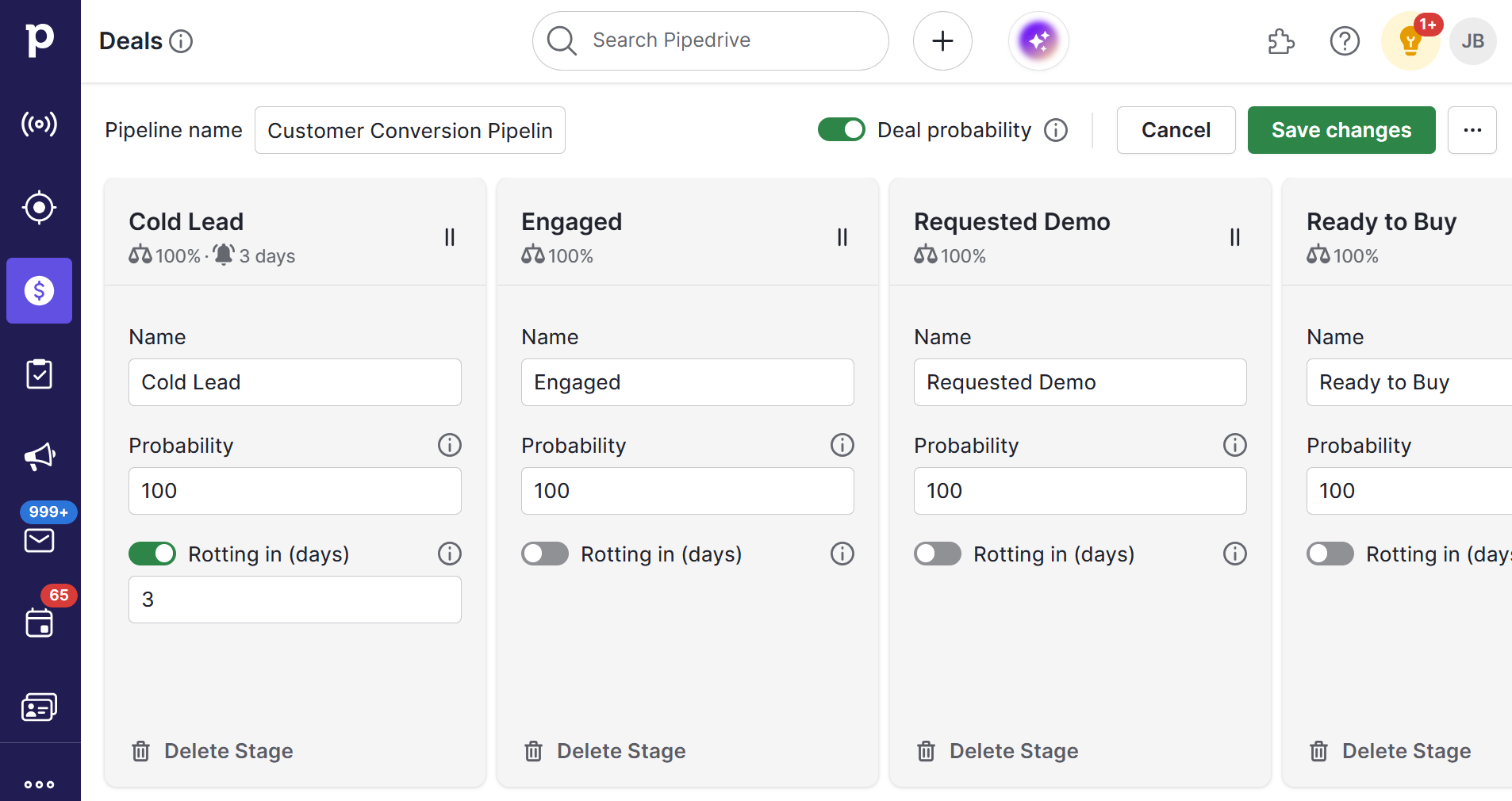
Task: Click Cold Lead Probability value field
Action: pyautogui.click(x=295, y=491)
